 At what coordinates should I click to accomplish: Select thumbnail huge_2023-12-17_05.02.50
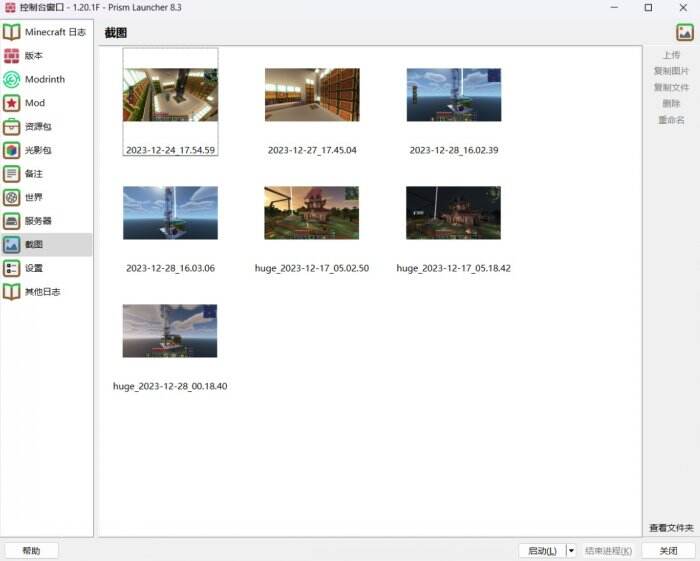(312, 213)
